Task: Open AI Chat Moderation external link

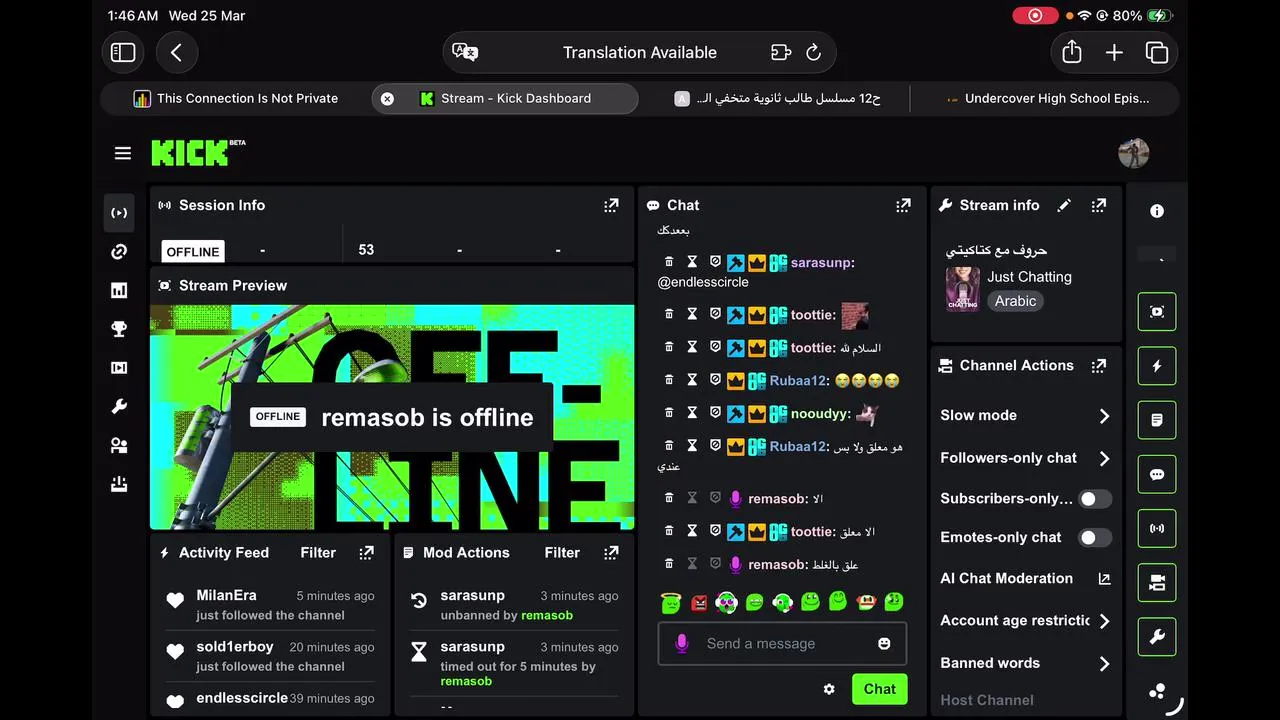Action: (x=1104, y=579)
